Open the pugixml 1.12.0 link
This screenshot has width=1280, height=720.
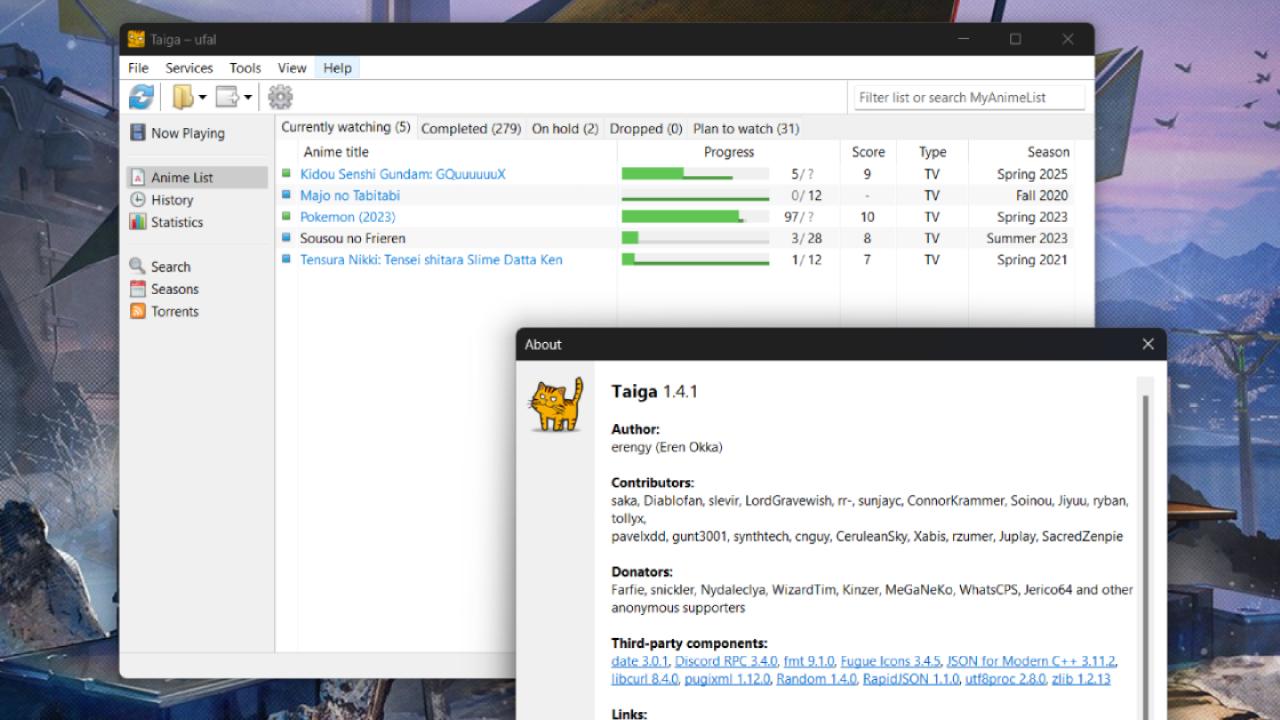point(728,679)
